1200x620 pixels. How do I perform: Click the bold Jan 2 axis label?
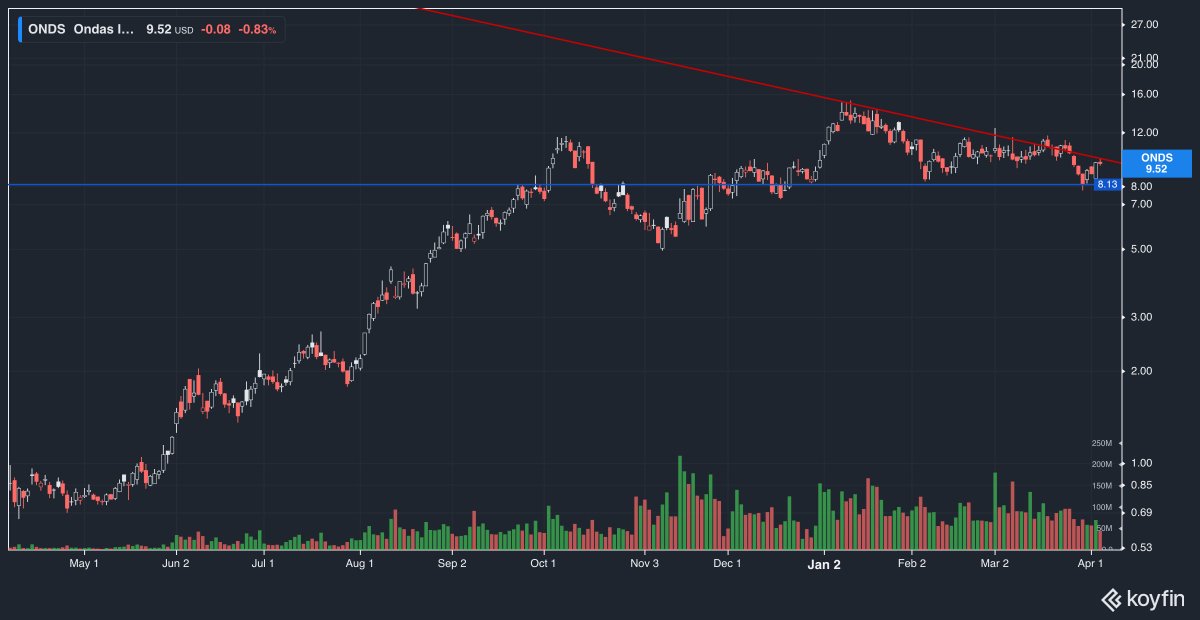822,564
